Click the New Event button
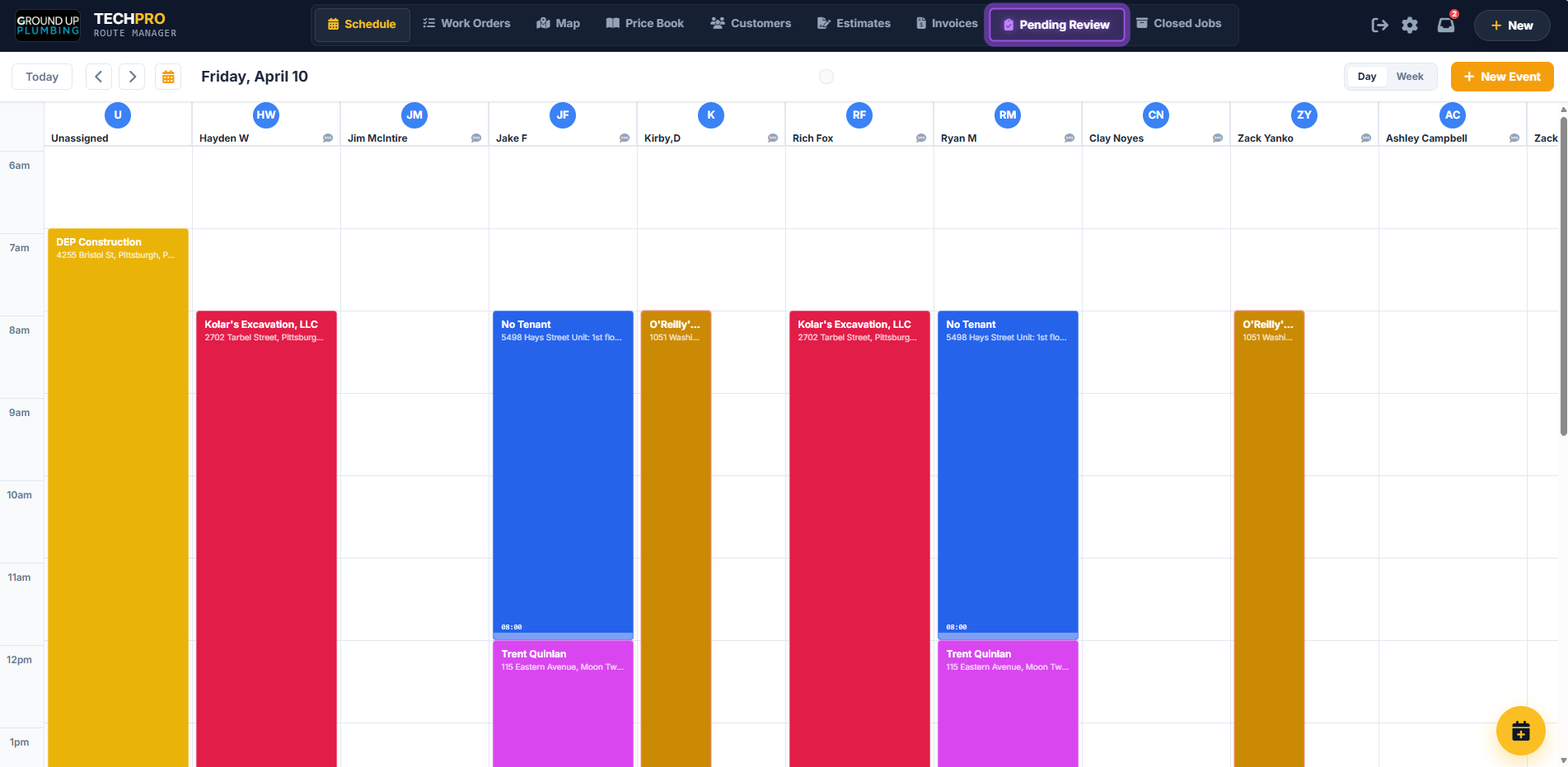Image resolution: width=1568 pixels, height=767 pixels. point(1501,77)
